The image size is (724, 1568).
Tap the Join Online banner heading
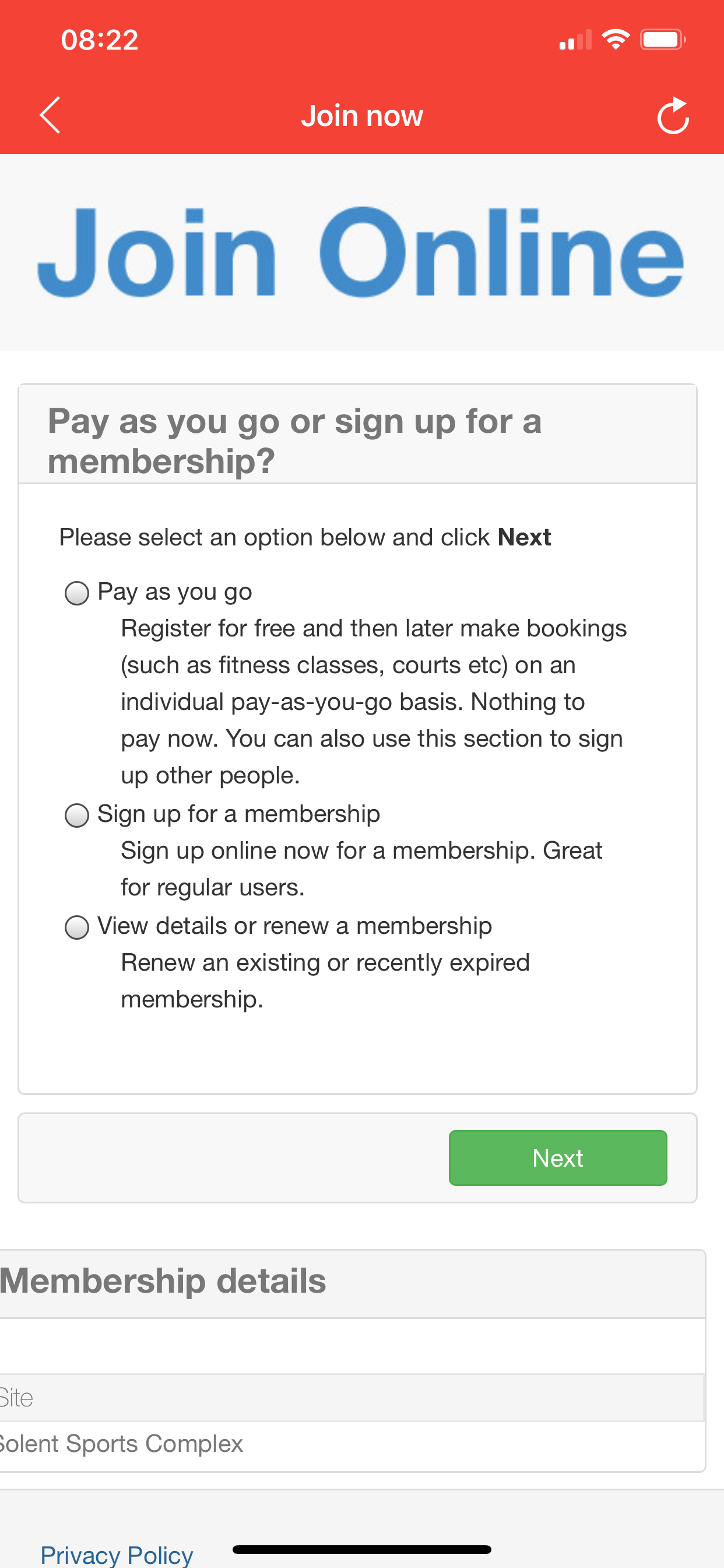coord(361,252)
